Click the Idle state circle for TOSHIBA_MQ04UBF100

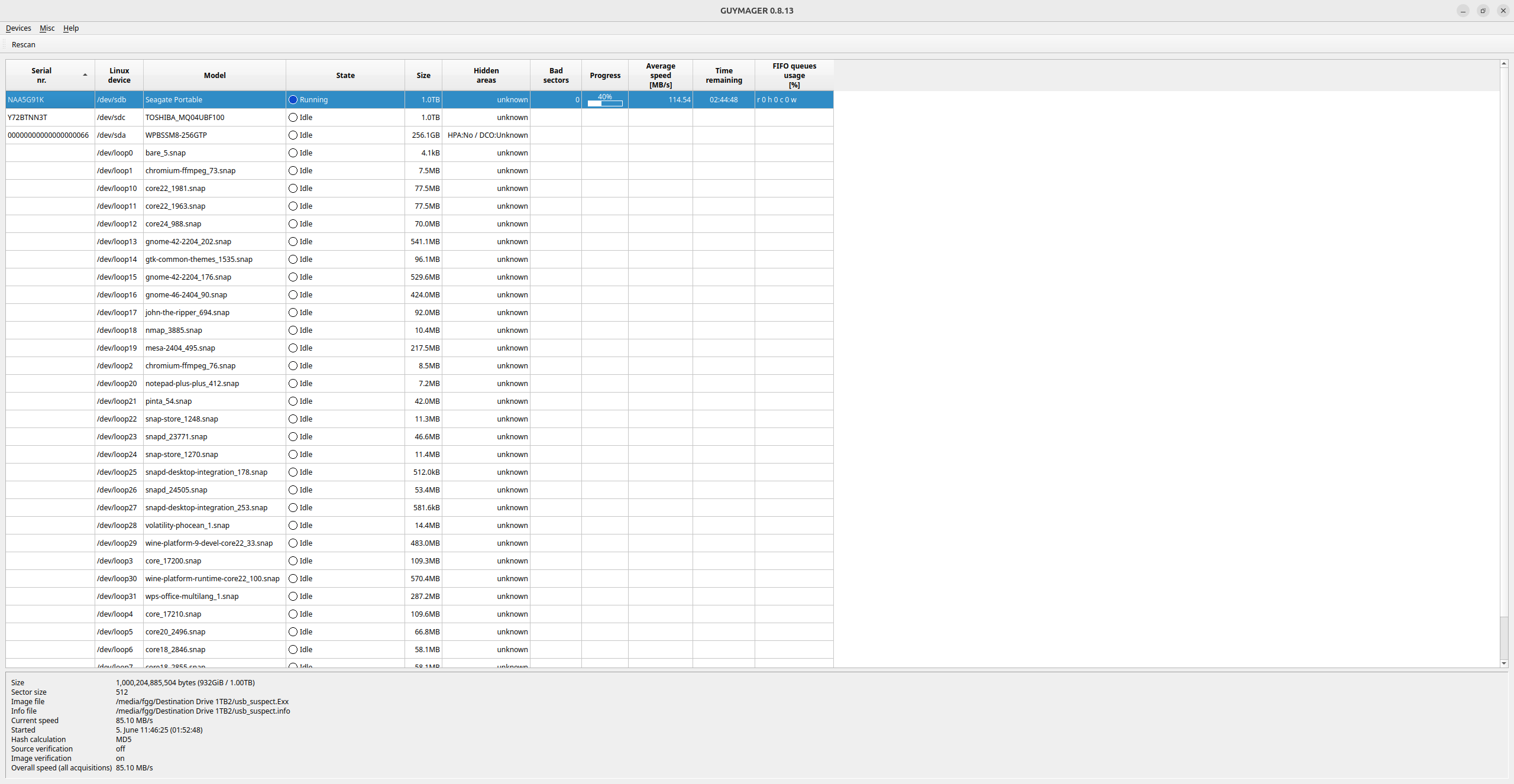(x=293, y=117)
